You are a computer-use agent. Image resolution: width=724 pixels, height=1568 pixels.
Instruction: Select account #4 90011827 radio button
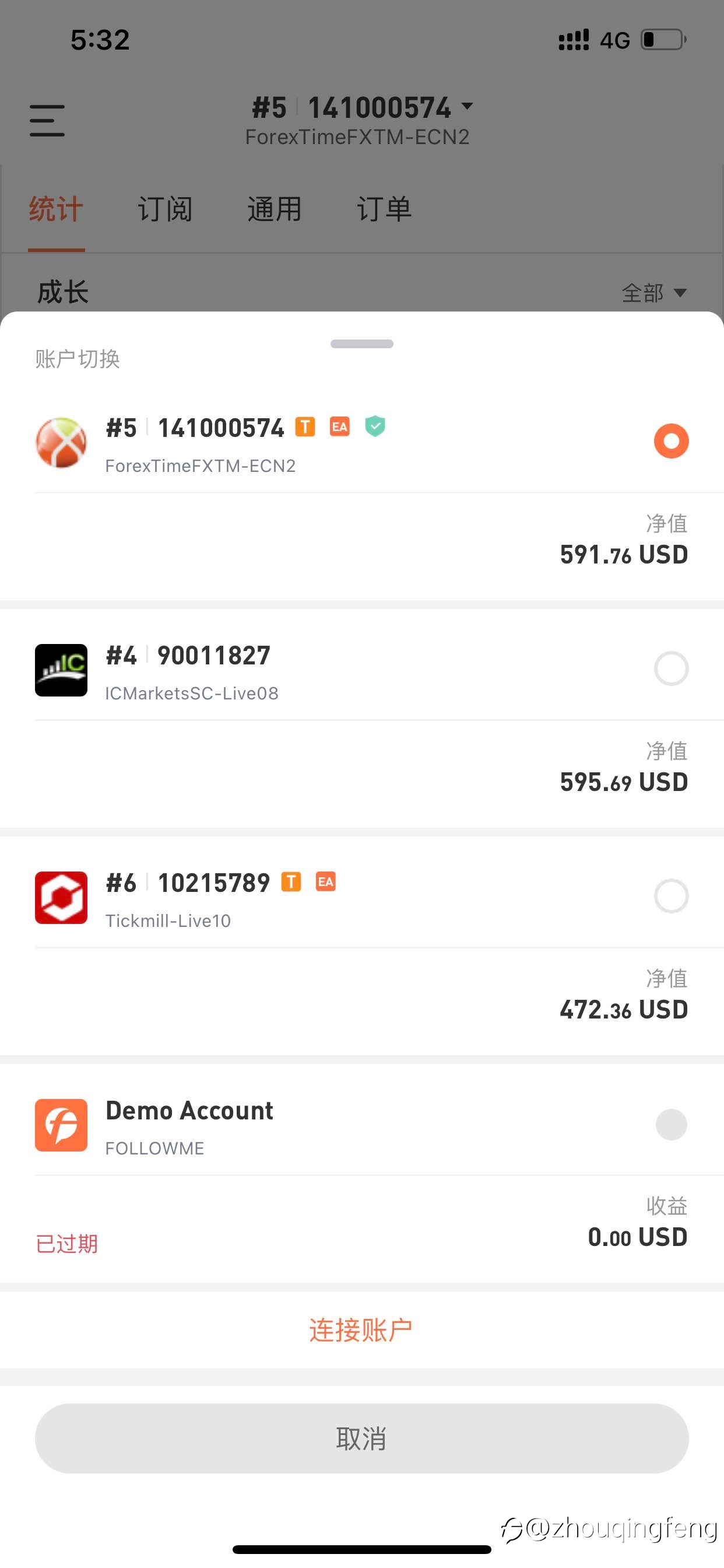click(x=671, y=668)
